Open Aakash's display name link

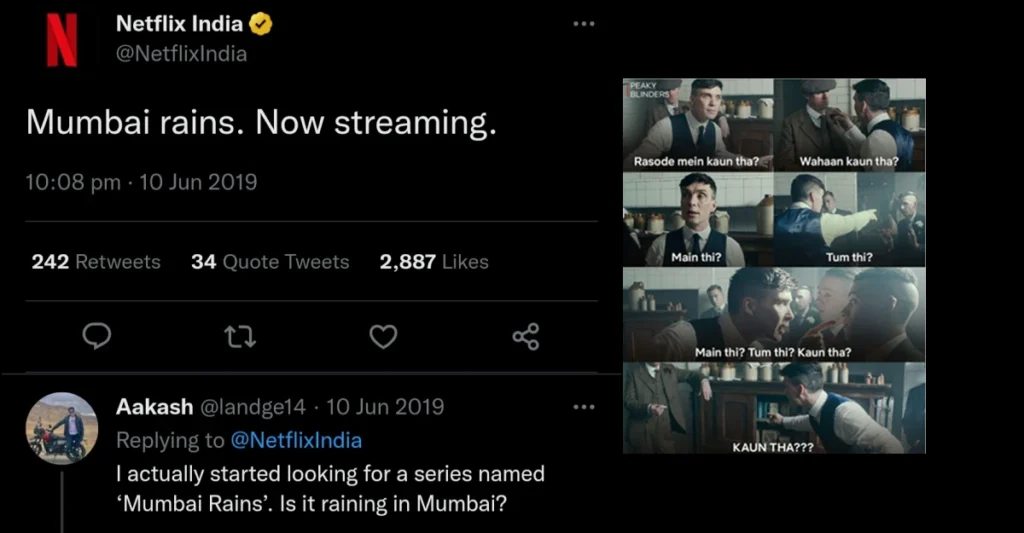point(154,408)
